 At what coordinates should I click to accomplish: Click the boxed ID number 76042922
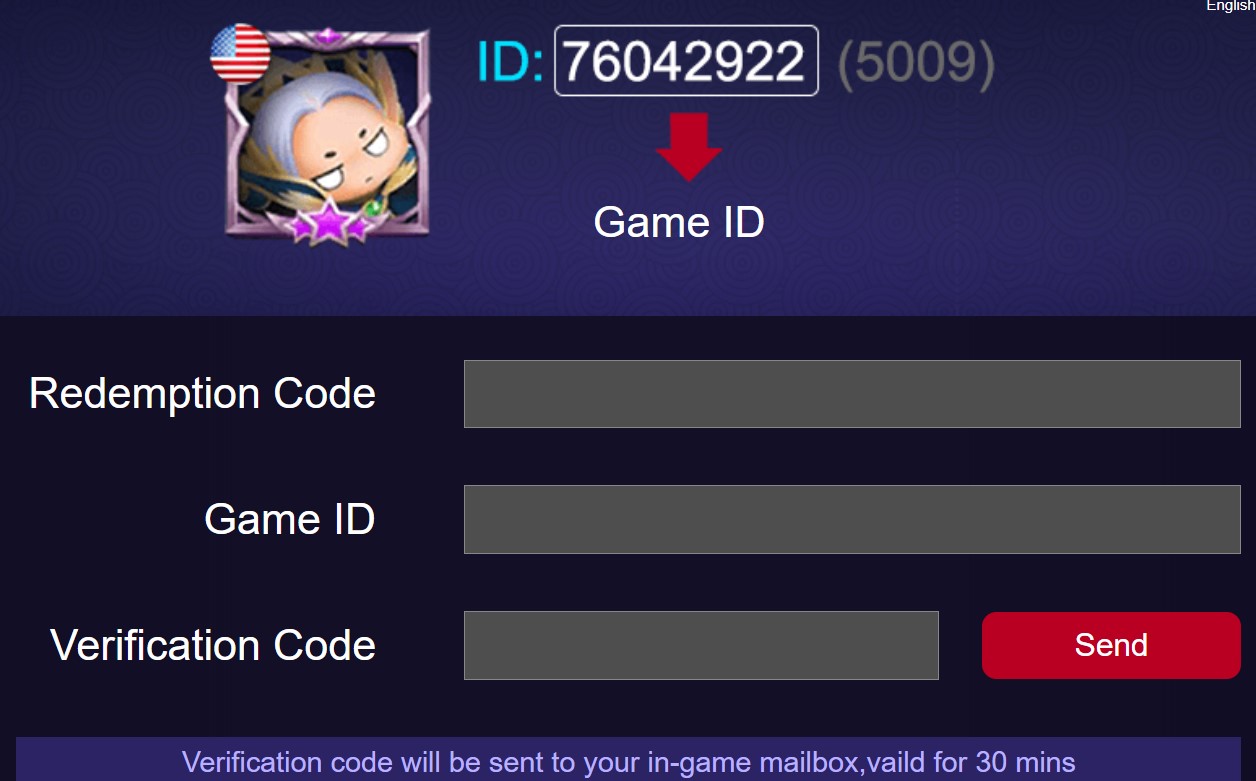686,61
